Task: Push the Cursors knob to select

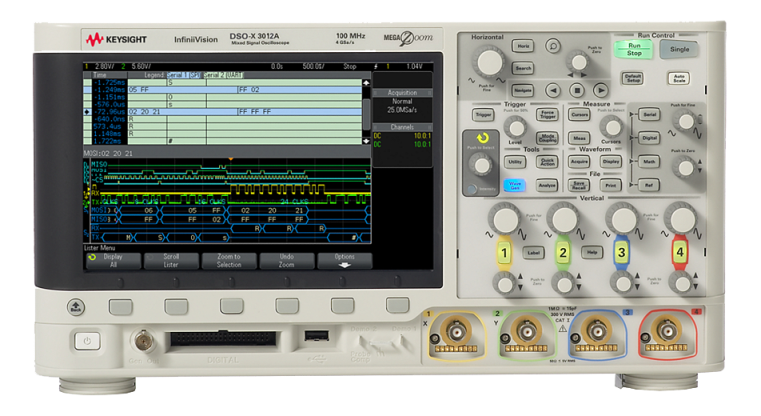Action: coord(611,127)
